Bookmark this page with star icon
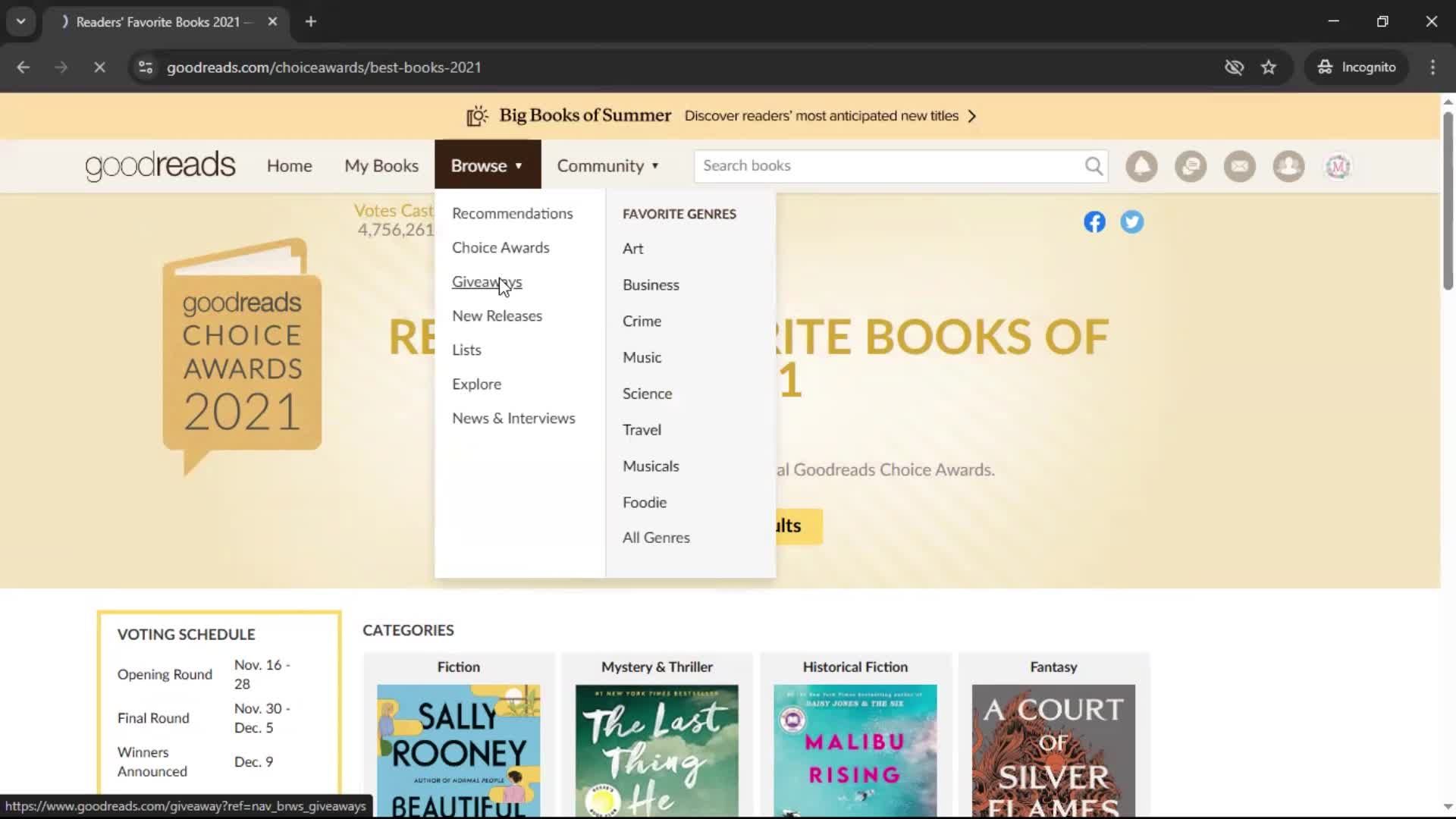Screen dimensions: 1456x819 pyautogui.click(x=1269, y=67)
